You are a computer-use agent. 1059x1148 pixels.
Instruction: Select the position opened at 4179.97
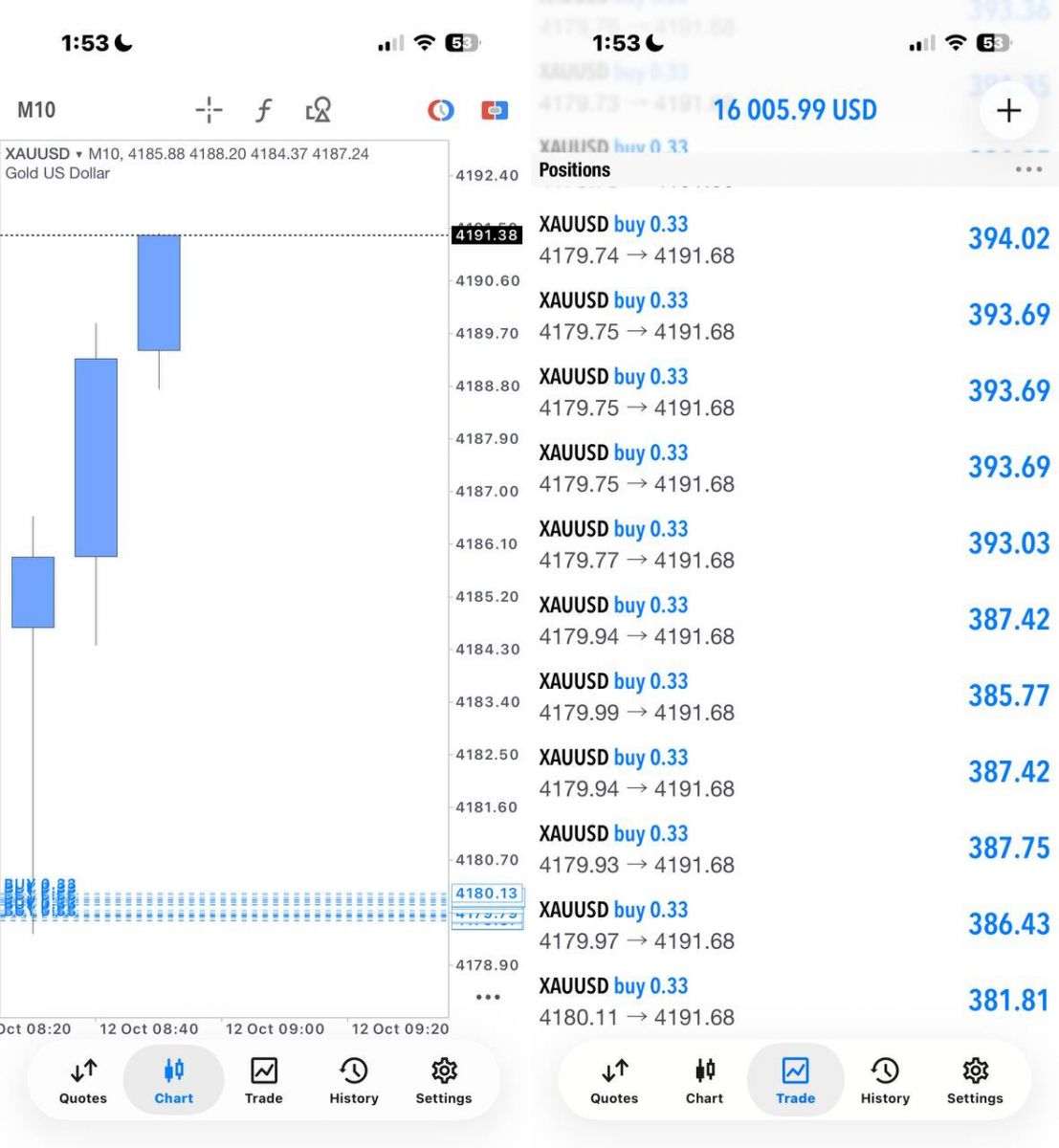(x=795, y=925)
